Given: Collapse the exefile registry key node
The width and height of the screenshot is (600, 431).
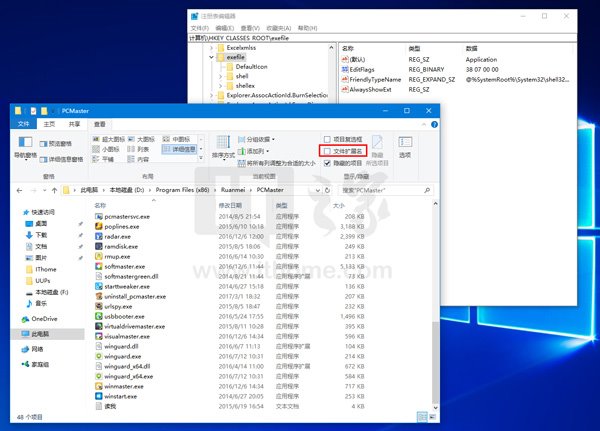Looking at the screenshot, I should point(212,58).
